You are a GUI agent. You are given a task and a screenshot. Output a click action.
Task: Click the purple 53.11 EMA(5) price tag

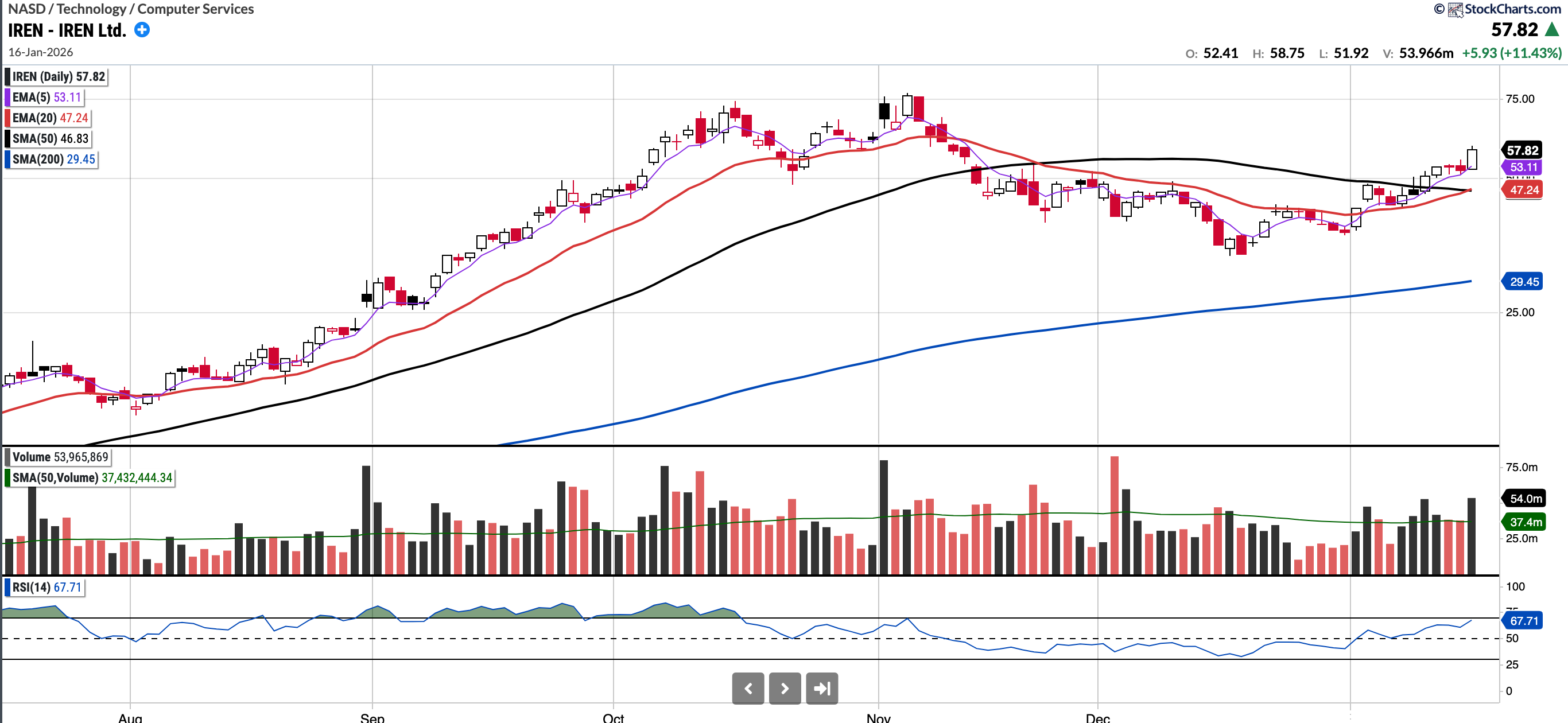click(1523, 168)
